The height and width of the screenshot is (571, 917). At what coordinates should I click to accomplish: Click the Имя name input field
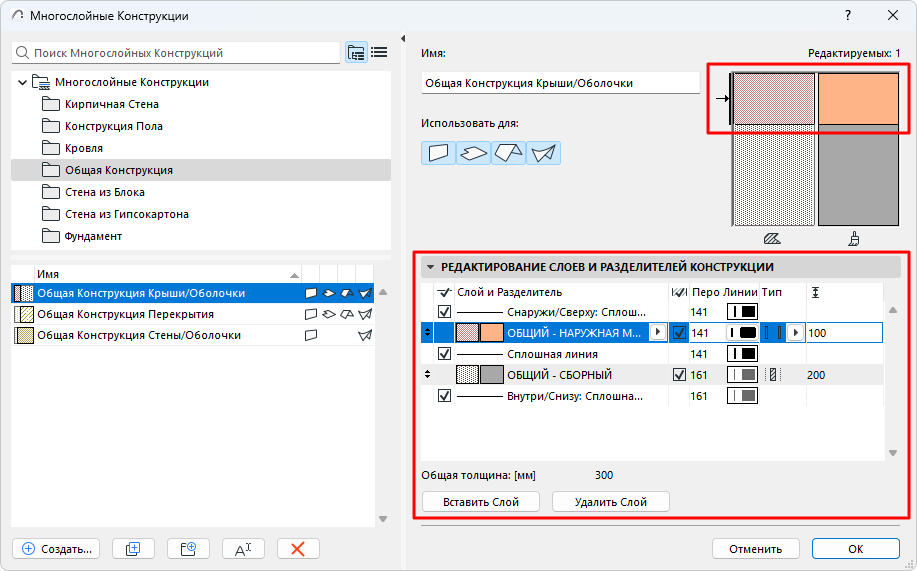click(x=560, y=83)
